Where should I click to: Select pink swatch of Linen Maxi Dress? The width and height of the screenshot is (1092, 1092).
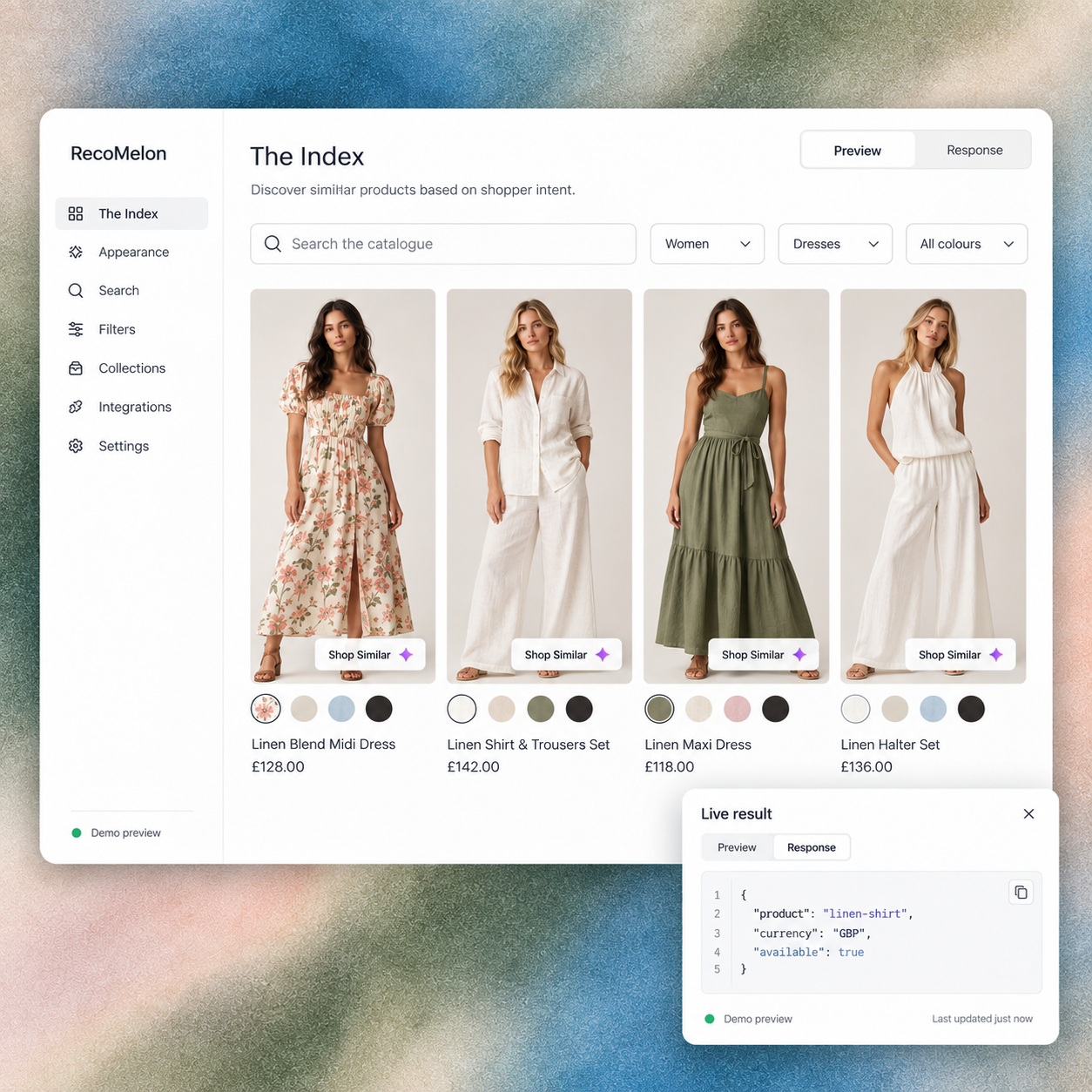(737, 709)
